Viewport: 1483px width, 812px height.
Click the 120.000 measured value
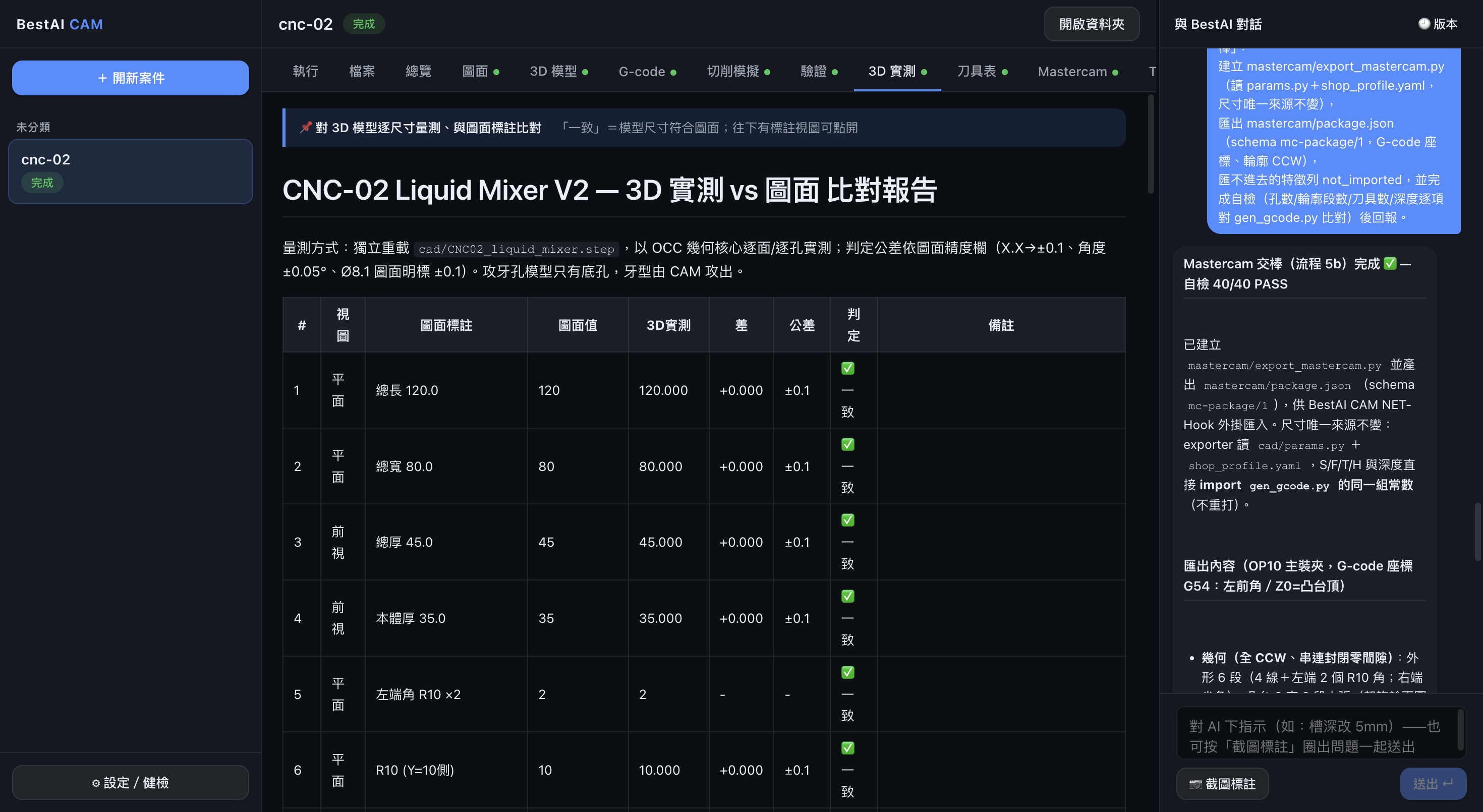[x=663, y=390]
